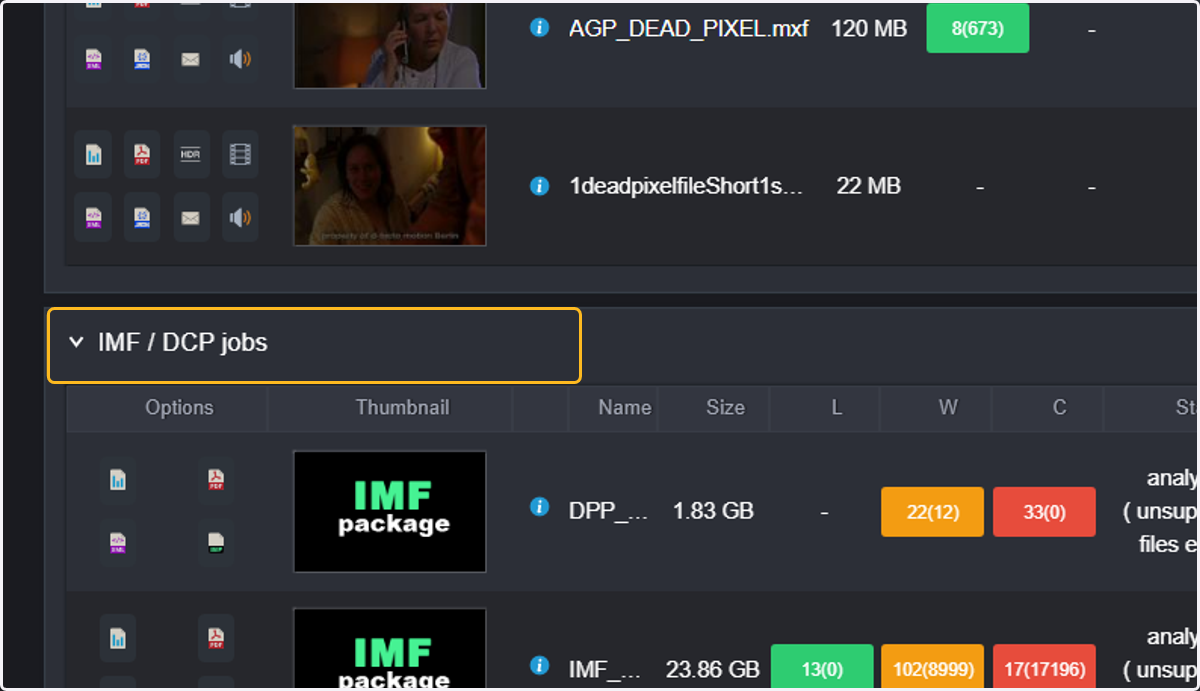This screenshot has width=1200, height=691.
Task: Click the Thumbnail column header
Action: (x=402, y=408)
